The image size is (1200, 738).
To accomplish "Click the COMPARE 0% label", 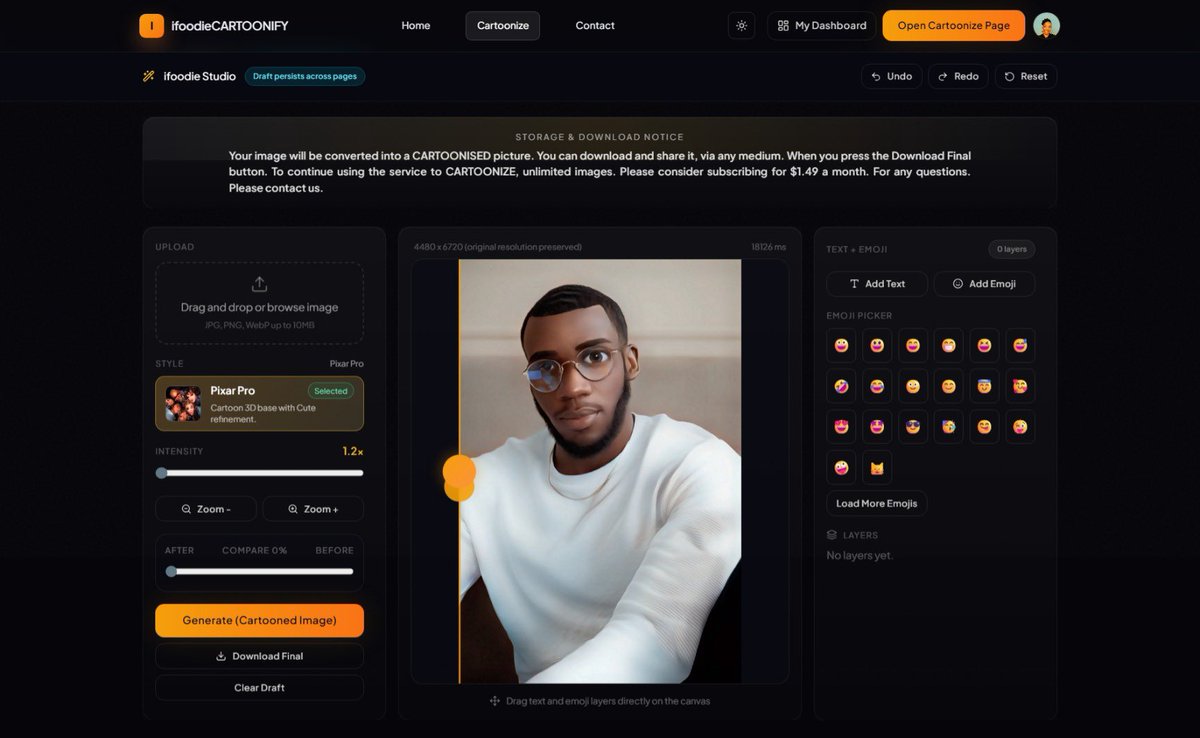I will (x=254, y=550).
